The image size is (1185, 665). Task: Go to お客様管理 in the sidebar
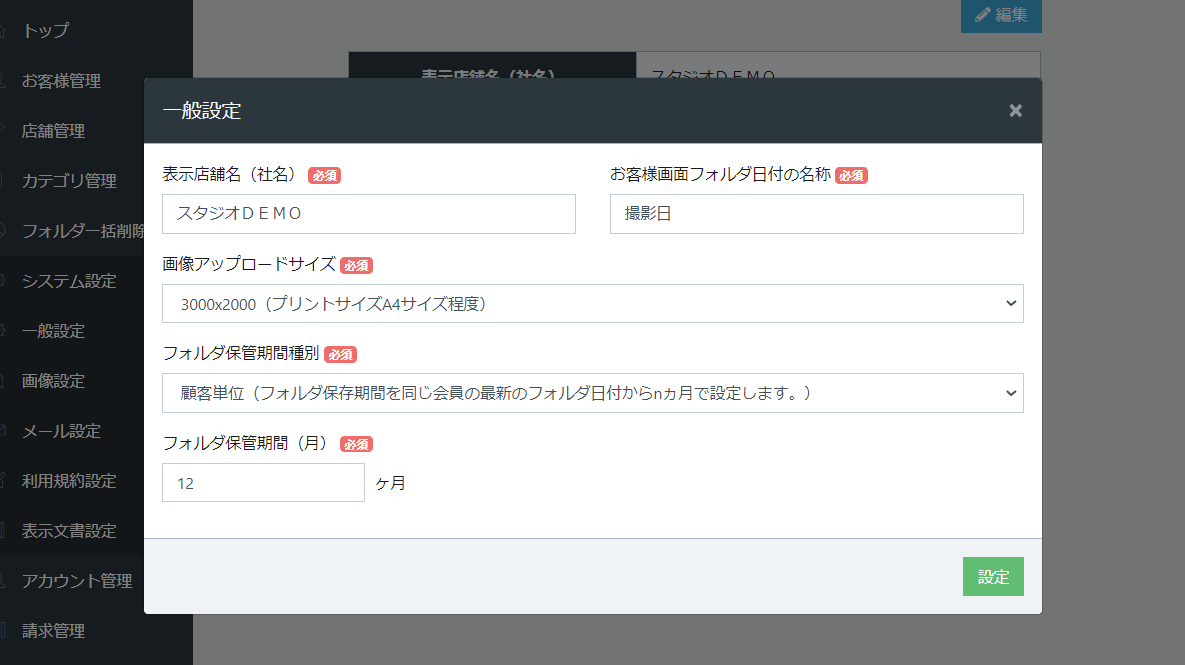click(x=61, y=81)
